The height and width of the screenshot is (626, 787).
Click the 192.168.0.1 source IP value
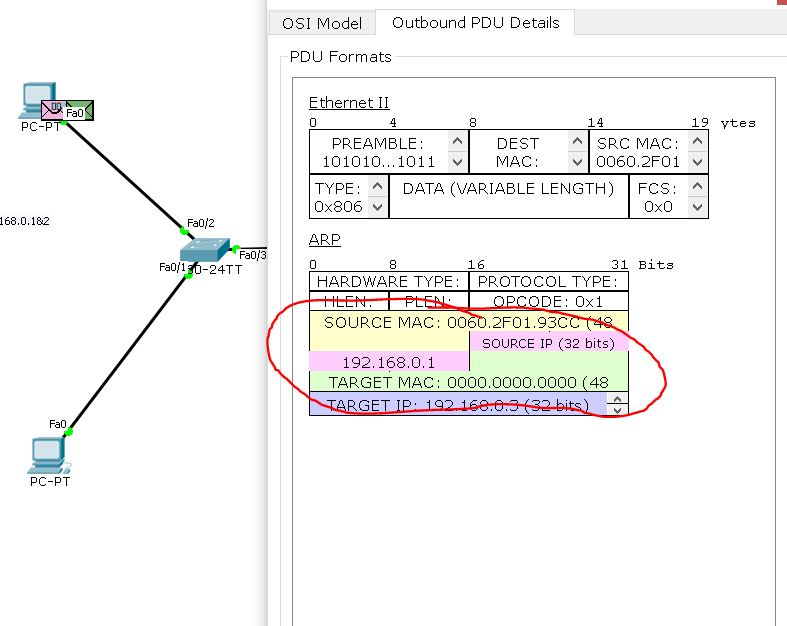388,362
